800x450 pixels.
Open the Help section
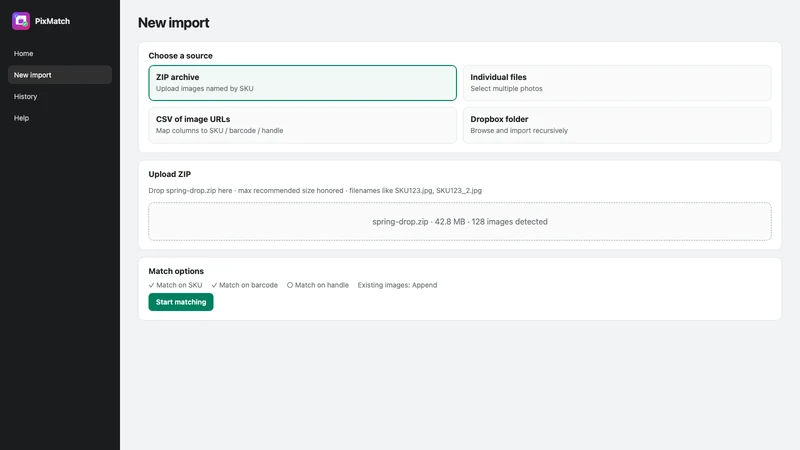coord(60,118)
